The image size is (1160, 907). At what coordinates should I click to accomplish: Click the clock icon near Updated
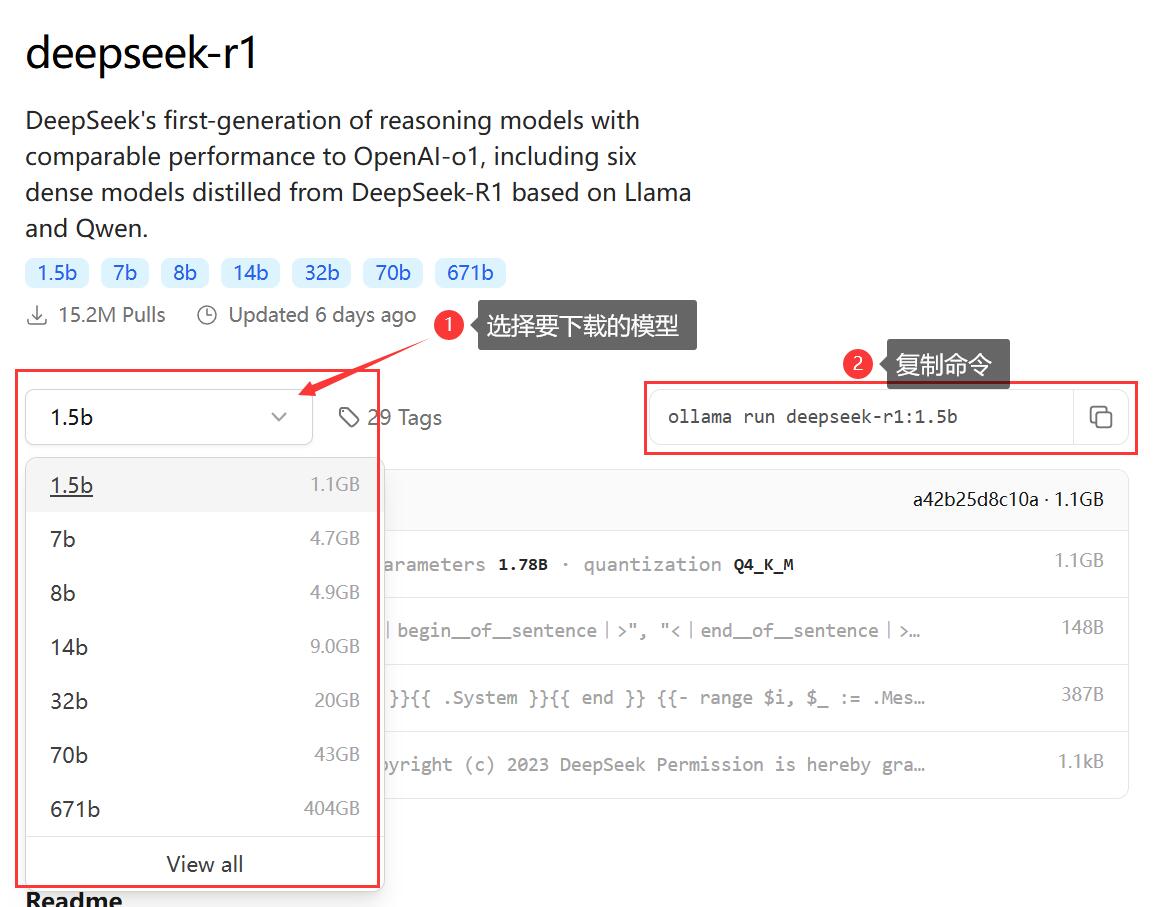[x=207, y=315]
